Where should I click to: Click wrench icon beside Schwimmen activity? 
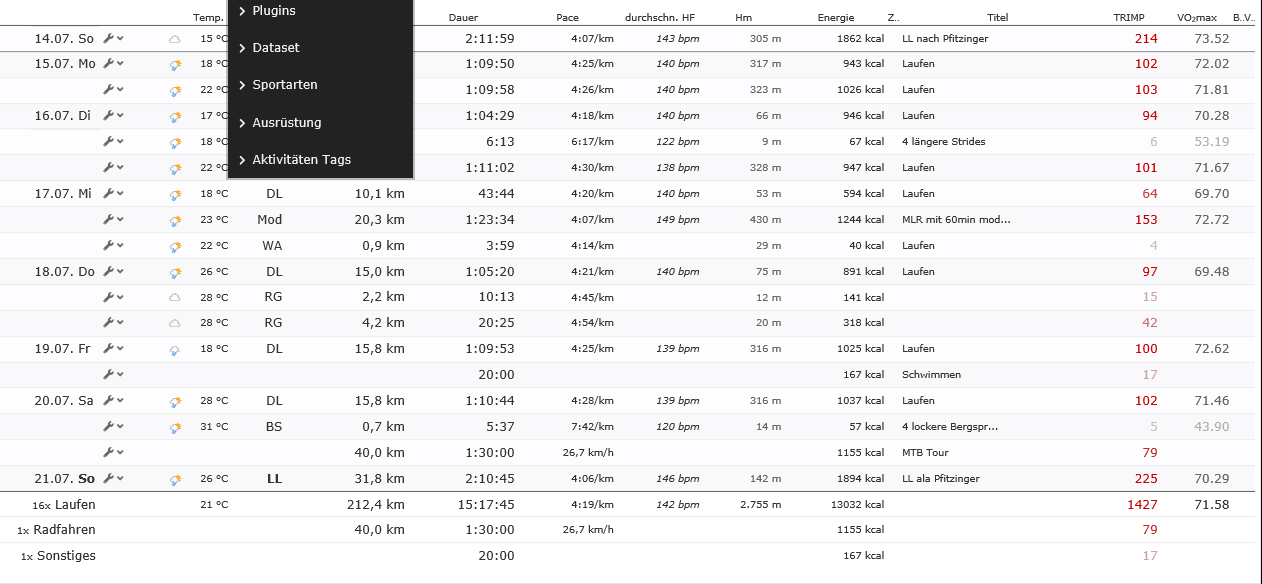tap(109, 374)
